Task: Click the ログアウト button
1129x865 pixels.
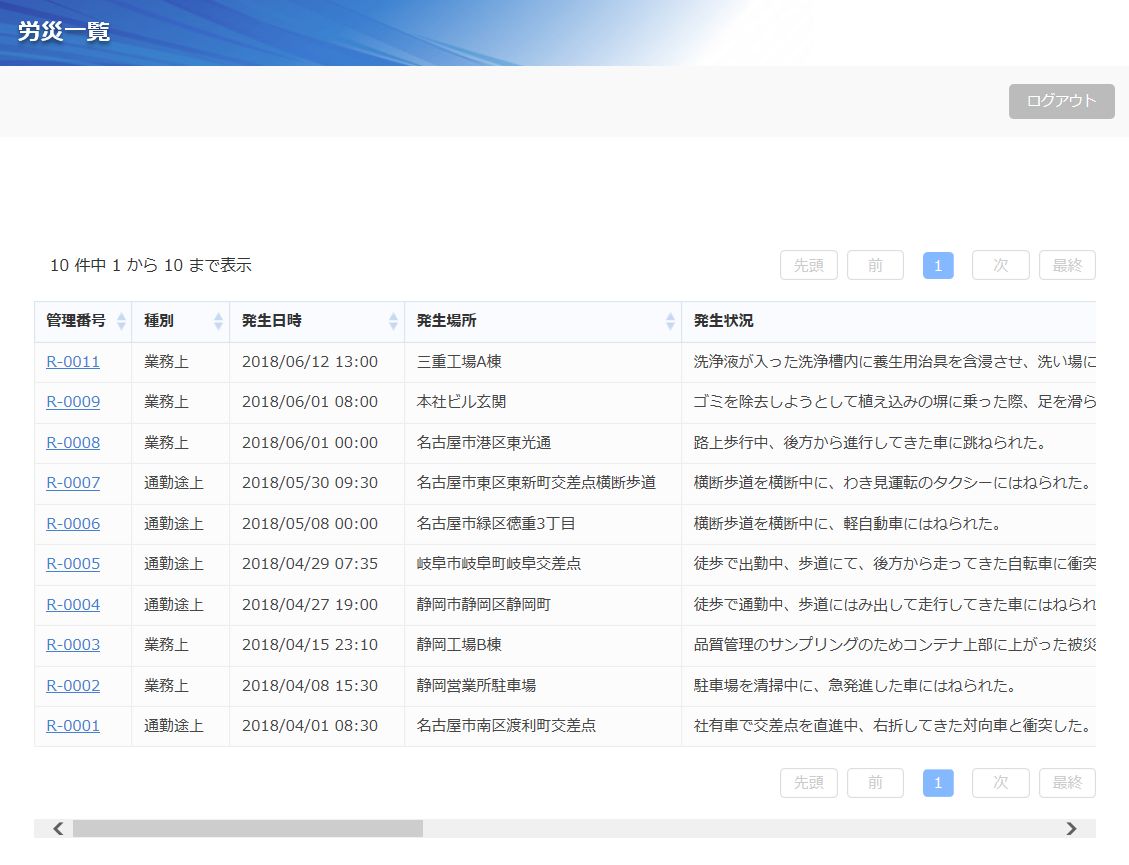Action: (1061, 101)
